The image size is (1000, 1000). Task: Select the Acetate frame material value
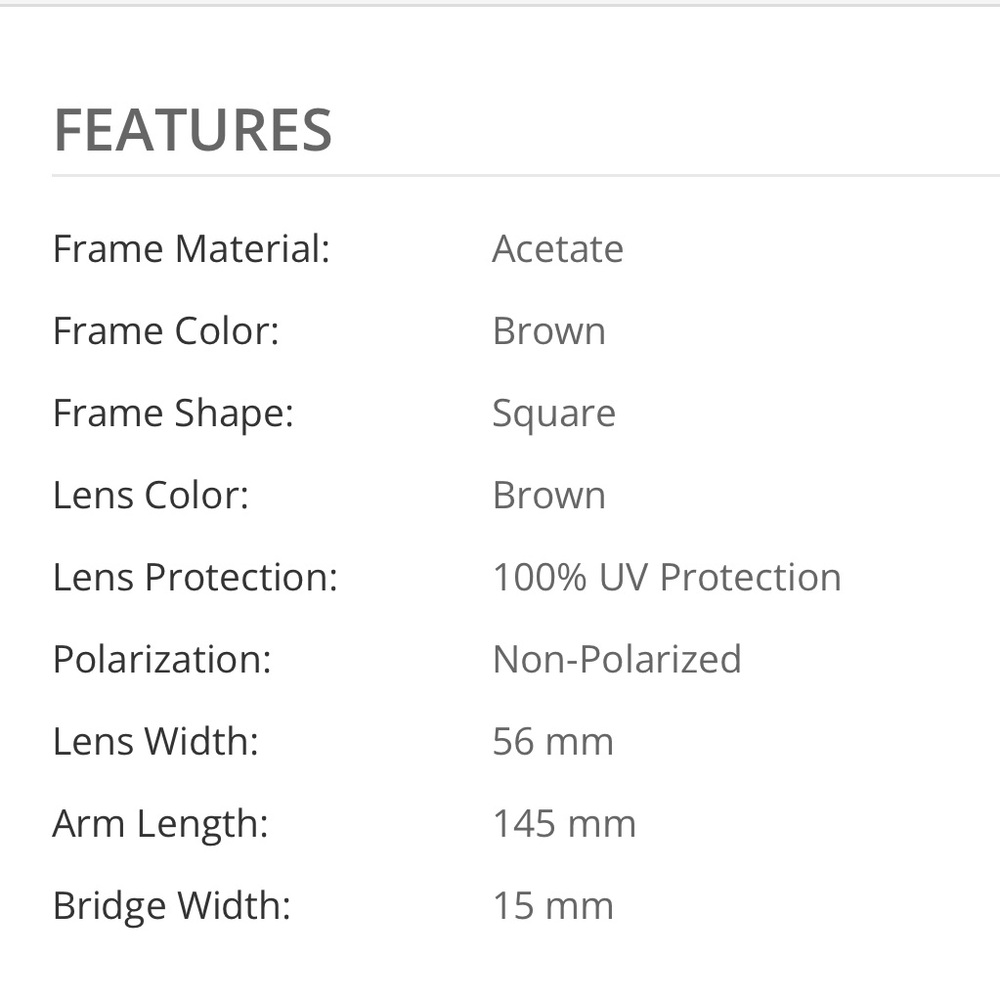(557, 249)
